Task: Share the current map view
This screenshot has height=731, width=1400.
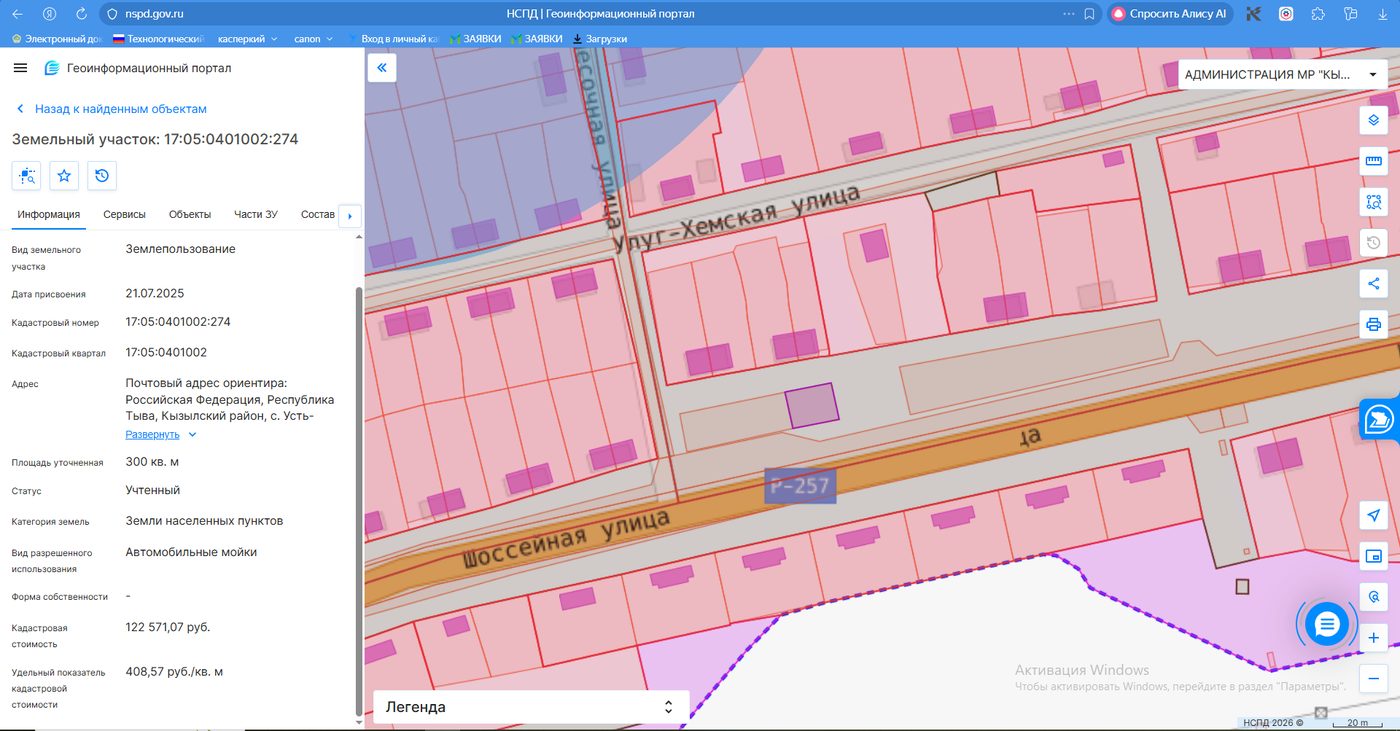Action: (1373, 284)
